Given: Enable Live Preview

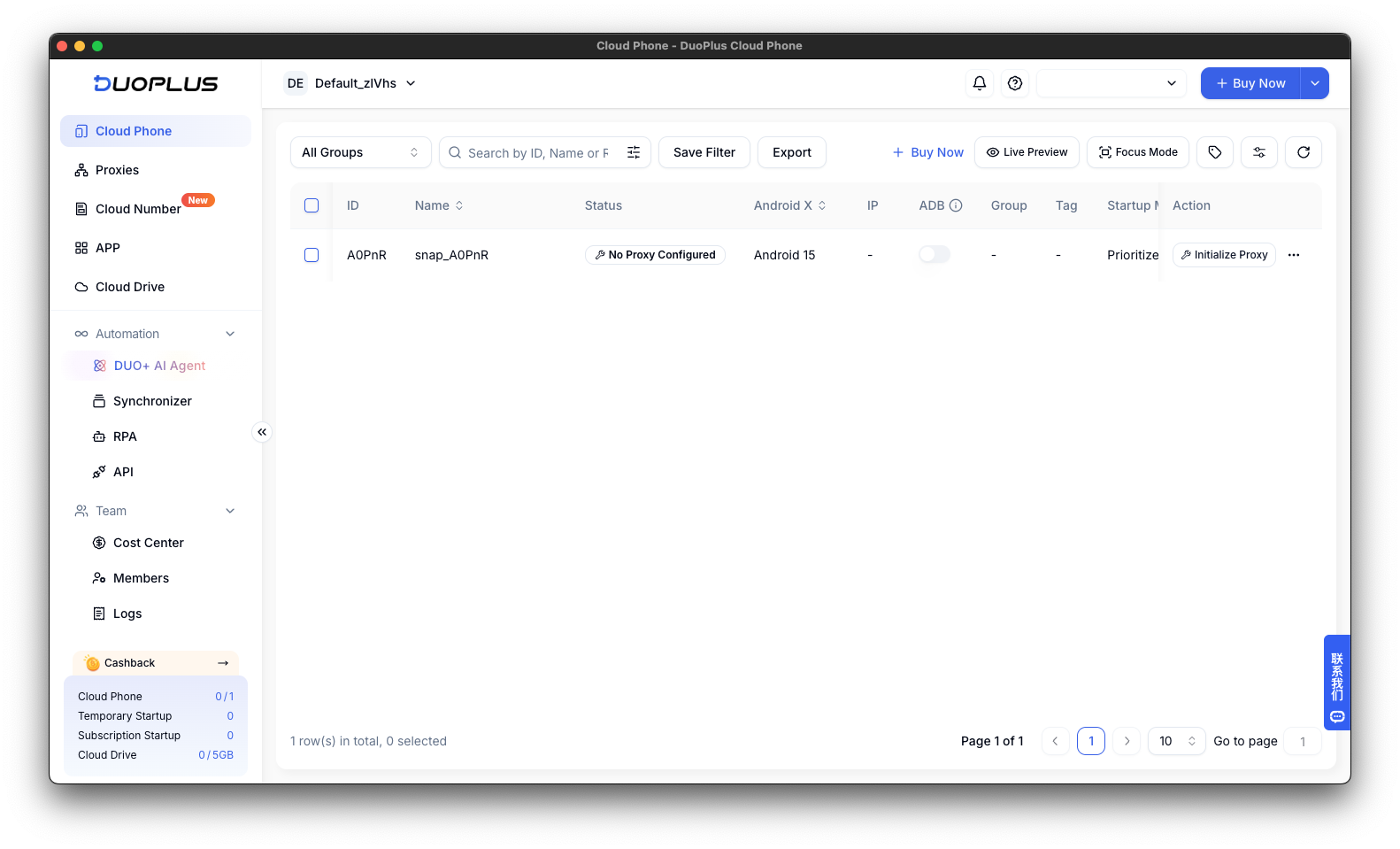Looking at the screenshot, I should pos(1027,152).
